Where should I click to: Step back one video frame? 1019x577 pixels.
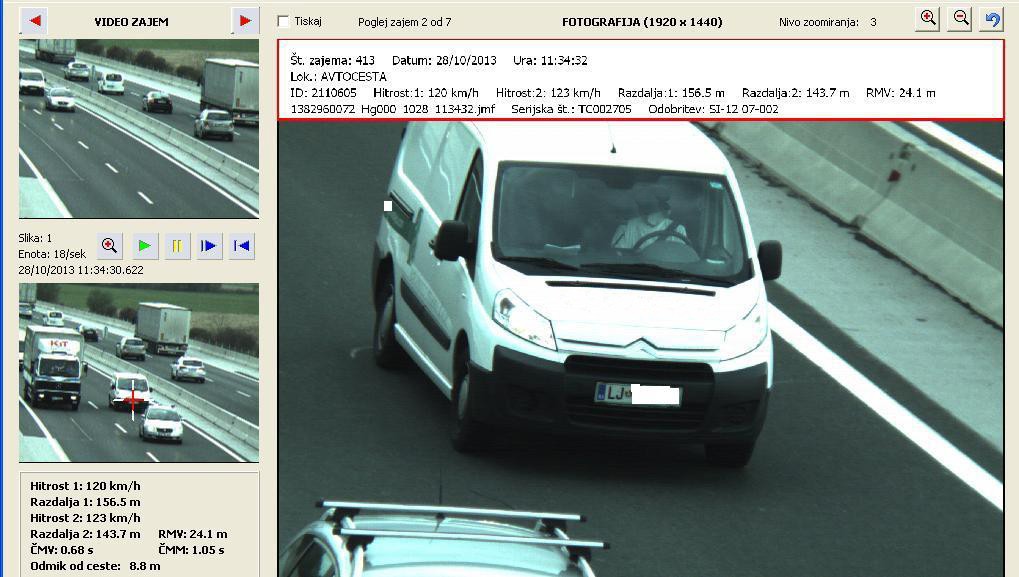241,246
